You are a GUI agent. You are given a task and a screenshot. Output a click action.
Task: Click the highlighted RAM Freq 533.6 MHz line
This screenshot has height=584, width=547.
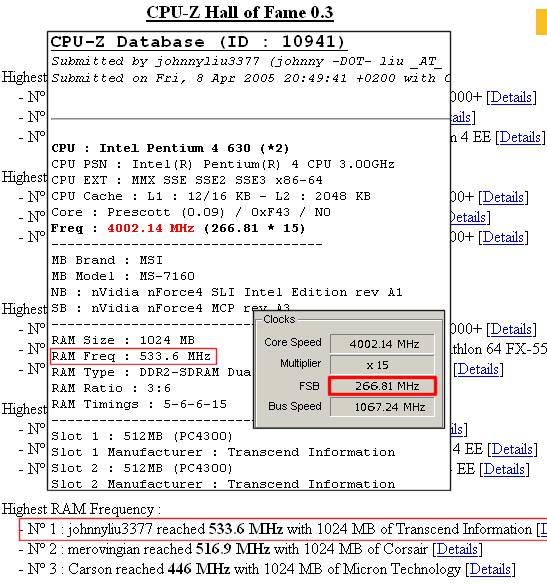[x=133, y=356]
